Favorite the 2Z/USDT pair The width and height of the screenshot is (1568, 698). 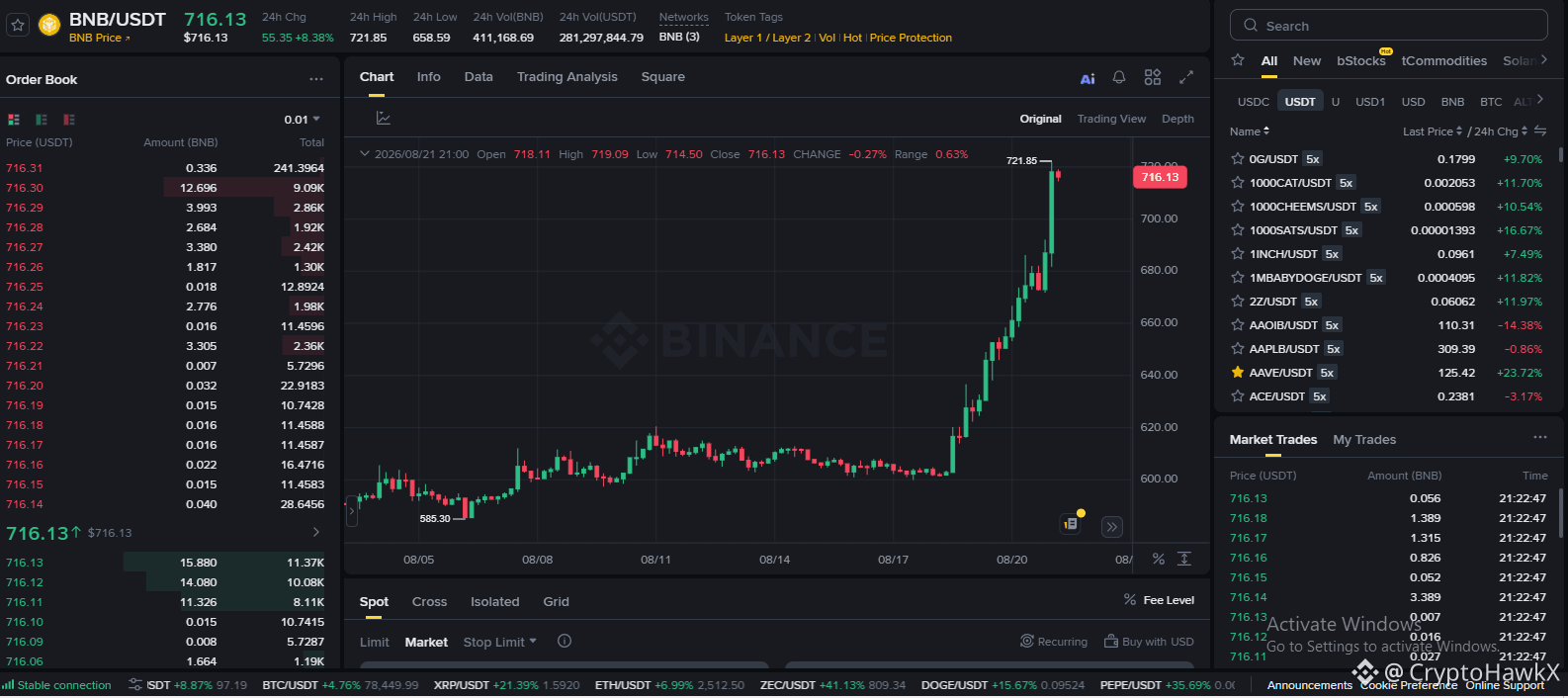[x=1238, y=302]
